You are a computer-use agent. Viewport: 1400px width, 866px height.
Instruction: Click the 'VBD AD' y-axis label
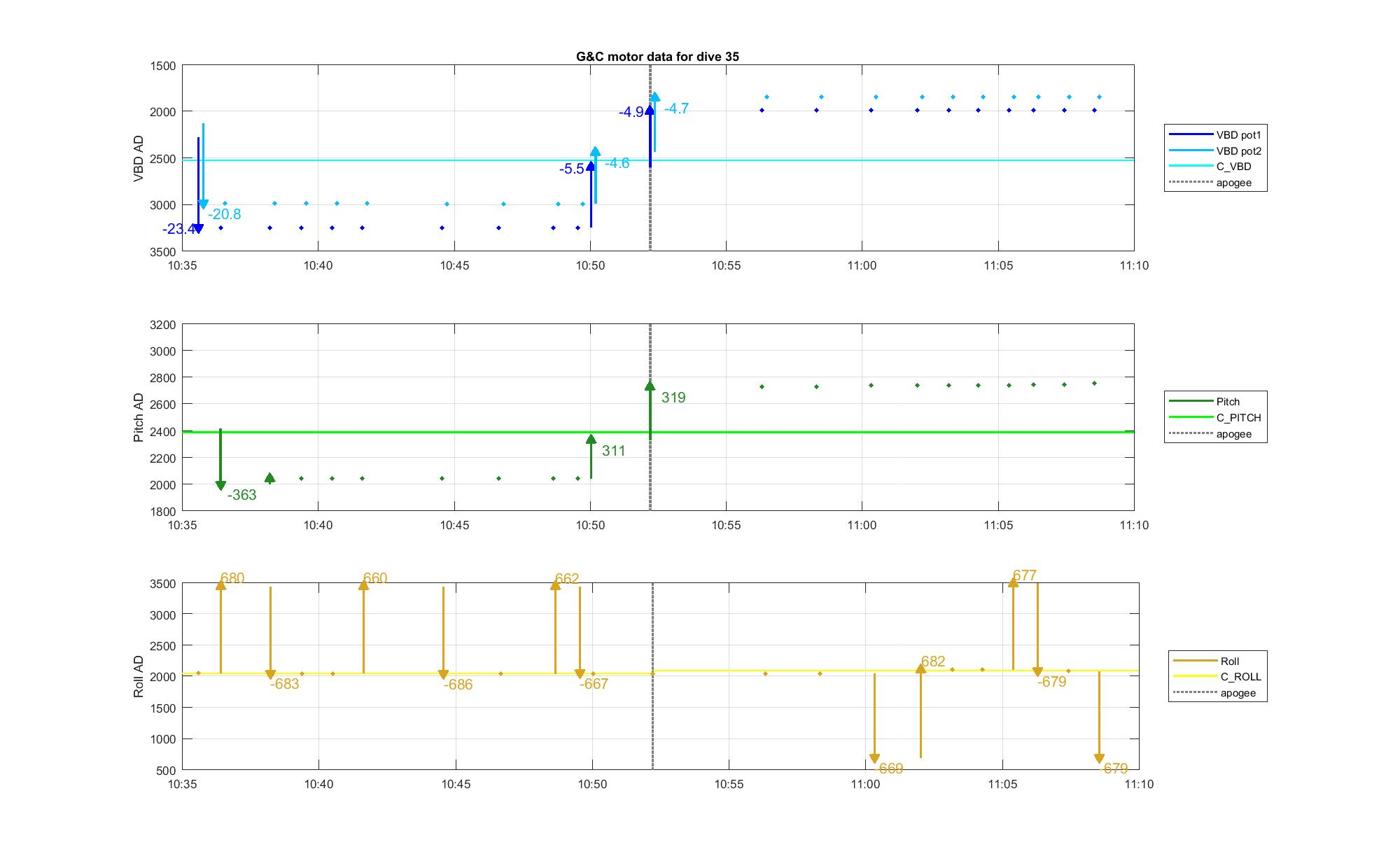click(138, 158)
